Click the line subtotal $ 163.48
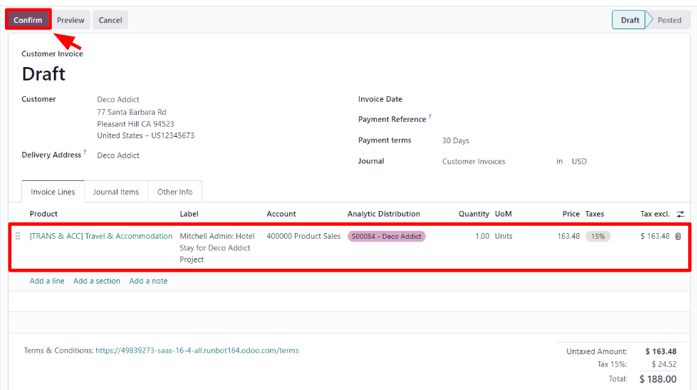This screenshot has width=697, height=390. 655,236
